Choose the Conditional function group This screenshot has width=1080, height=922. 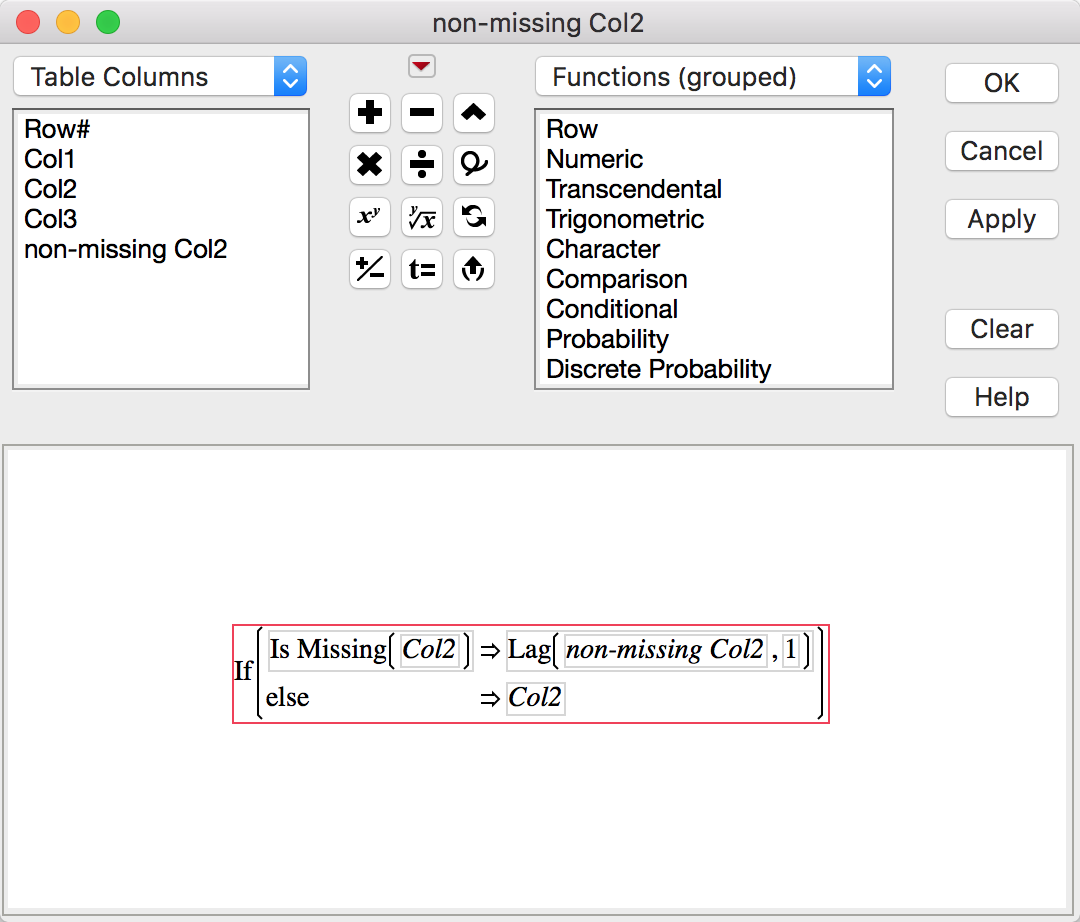click(612, 309)
